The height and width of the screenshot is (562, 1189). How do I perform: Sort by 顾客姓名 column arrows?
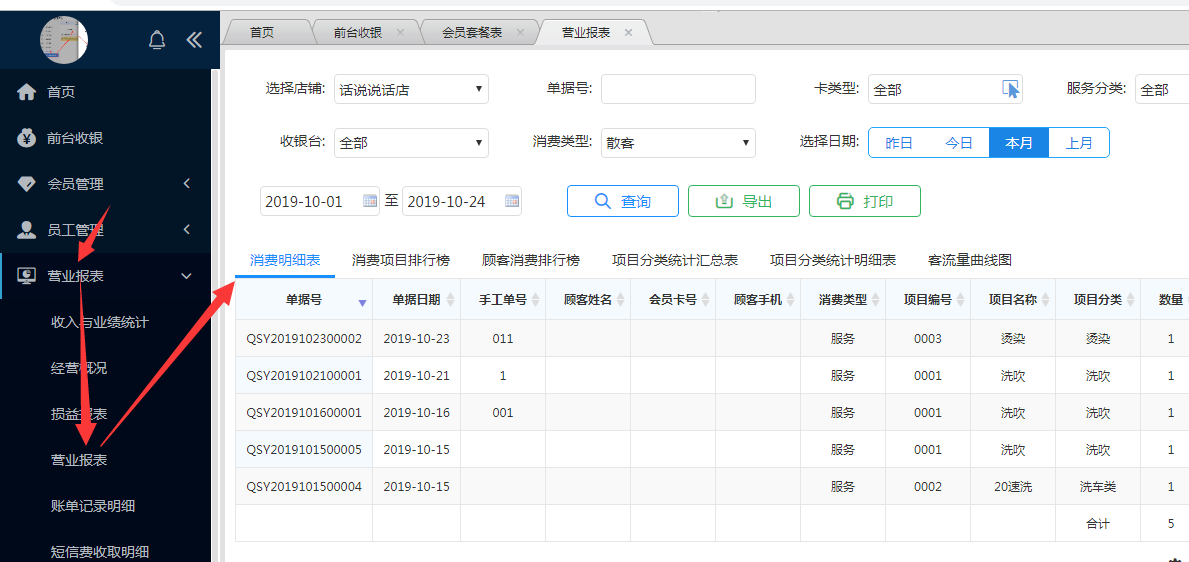pos(621,300)
